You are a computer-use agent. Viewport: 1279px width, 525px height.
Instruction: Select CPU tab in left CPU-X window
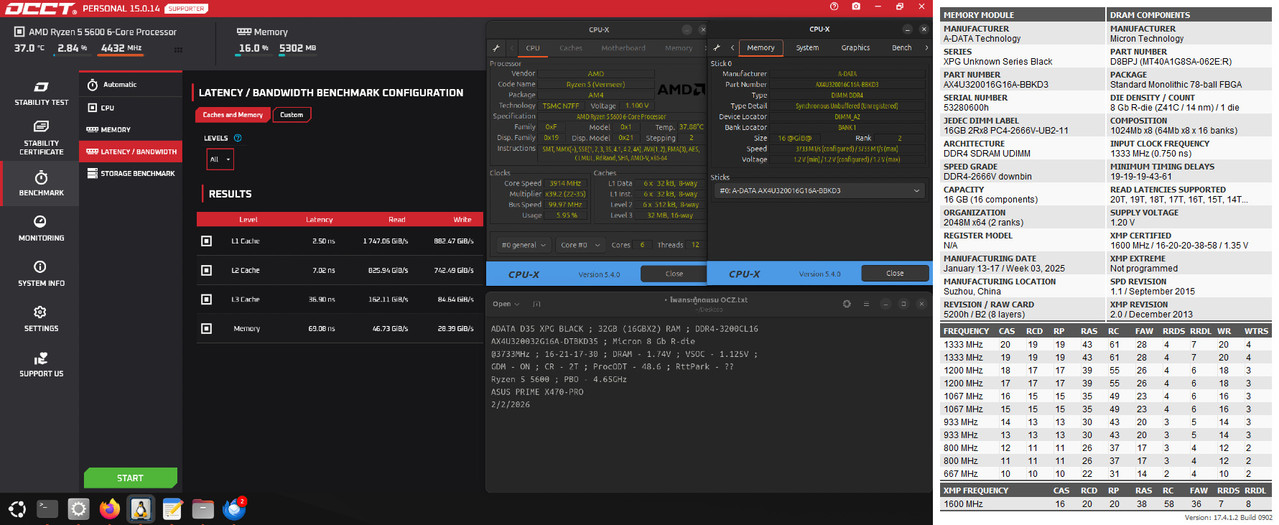click(533, 48)
